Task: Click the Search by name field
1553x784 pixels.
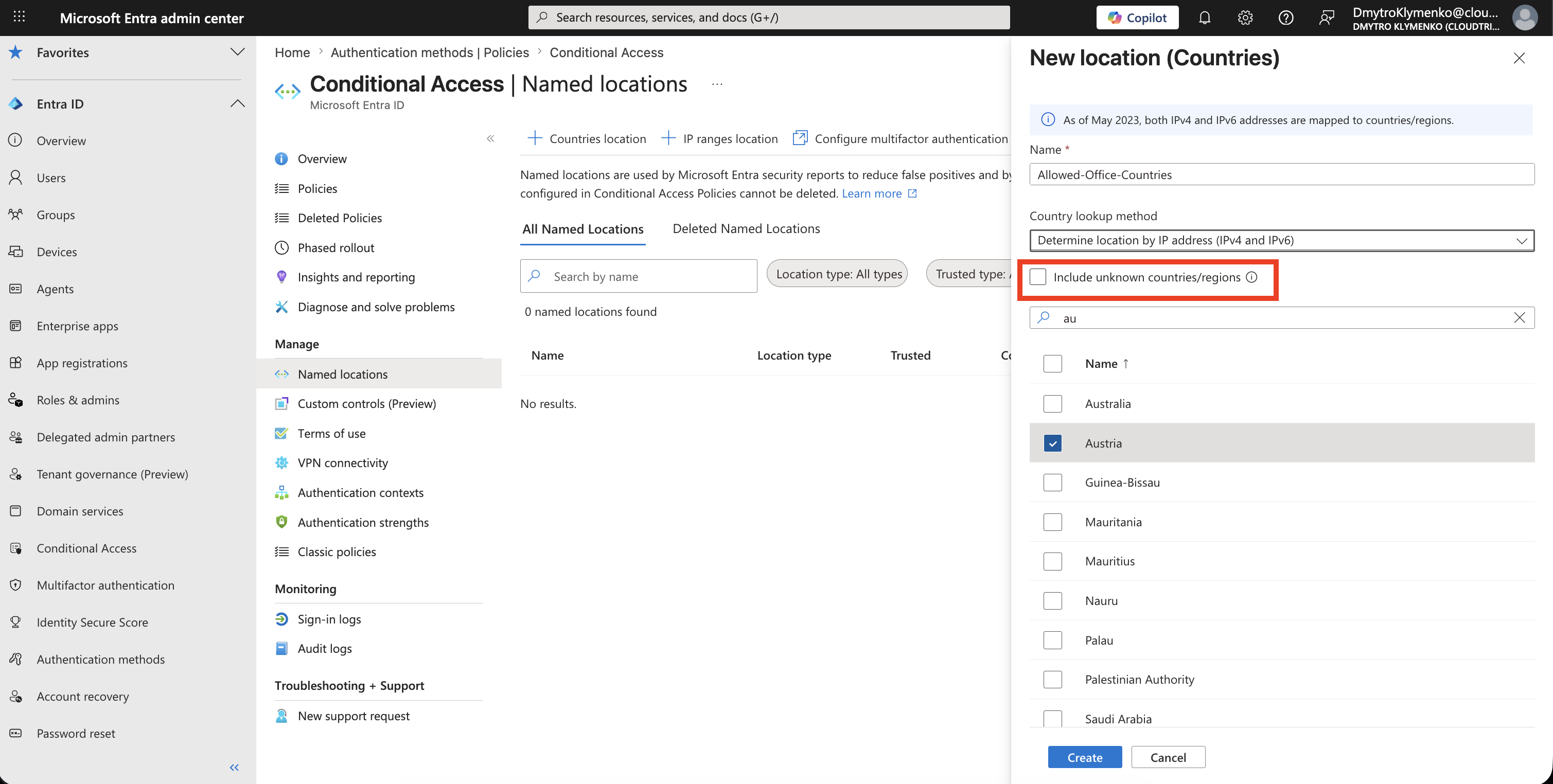Action: [639, 276]
